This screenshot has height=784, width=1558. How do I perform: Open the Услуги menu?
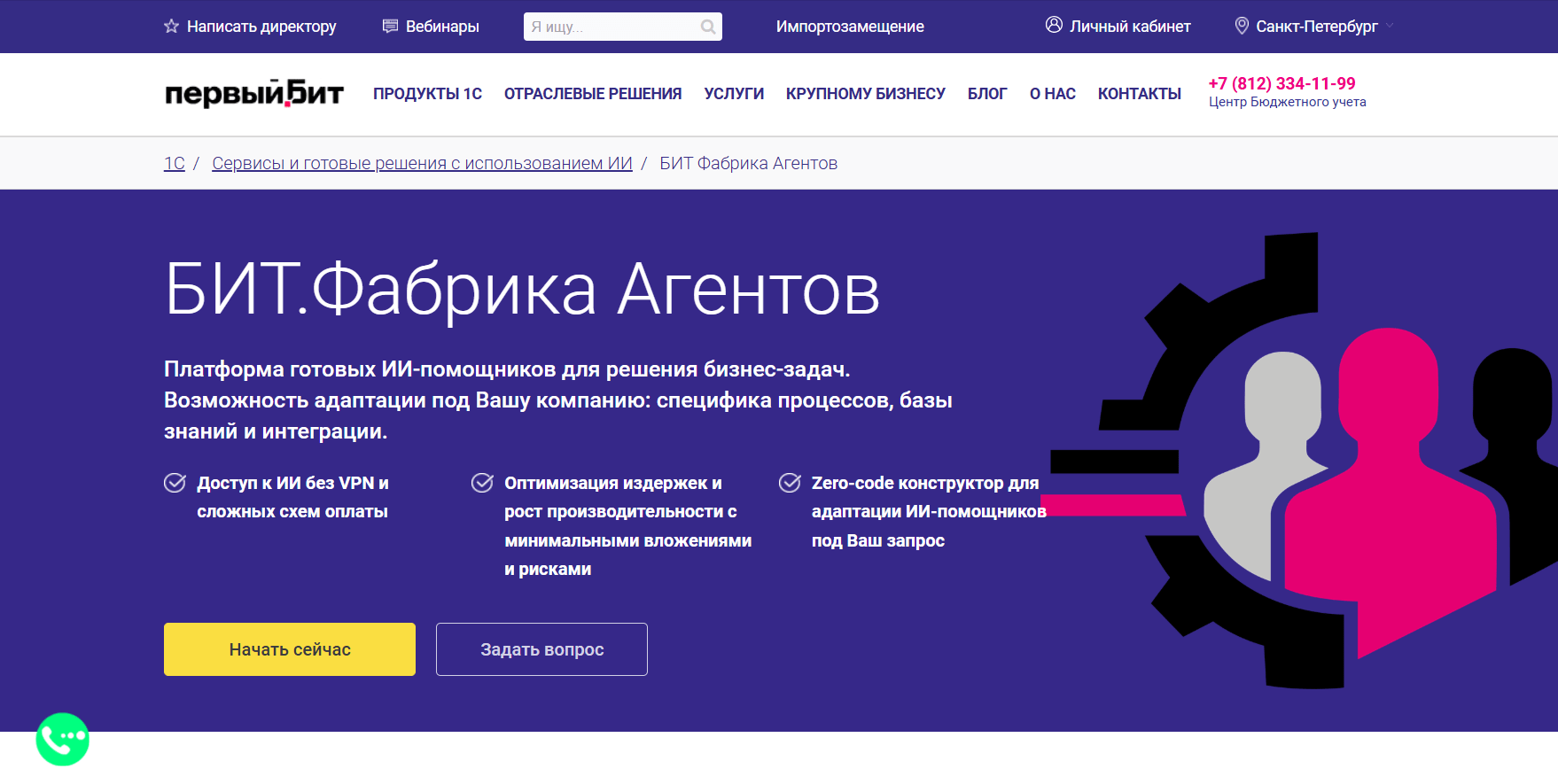point(734,94)
